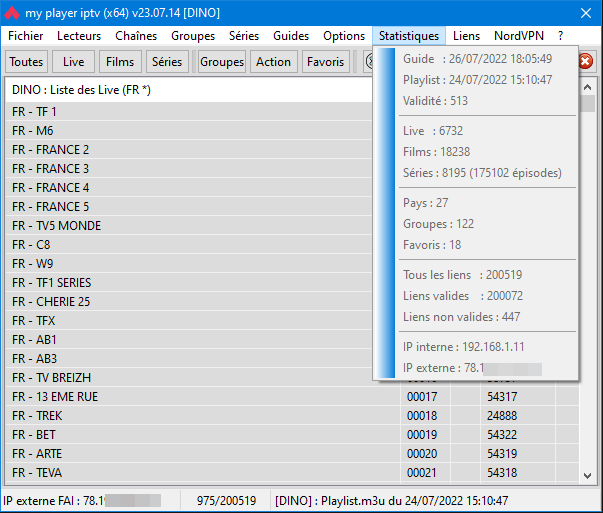
Task: Select the FR - ARTE channel
Action: [x=203, y=454]
